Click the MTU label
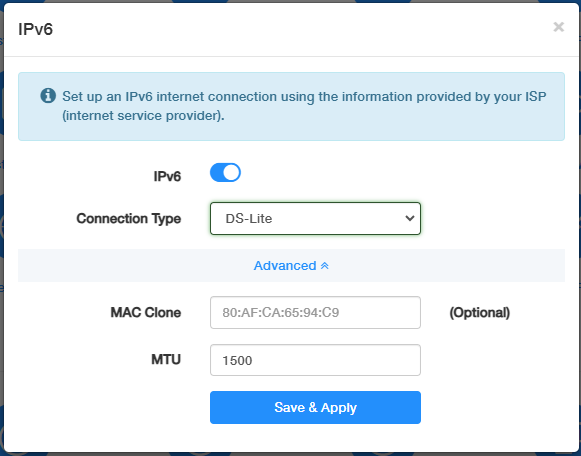This screenshot has width=581, height=456. 166,360
